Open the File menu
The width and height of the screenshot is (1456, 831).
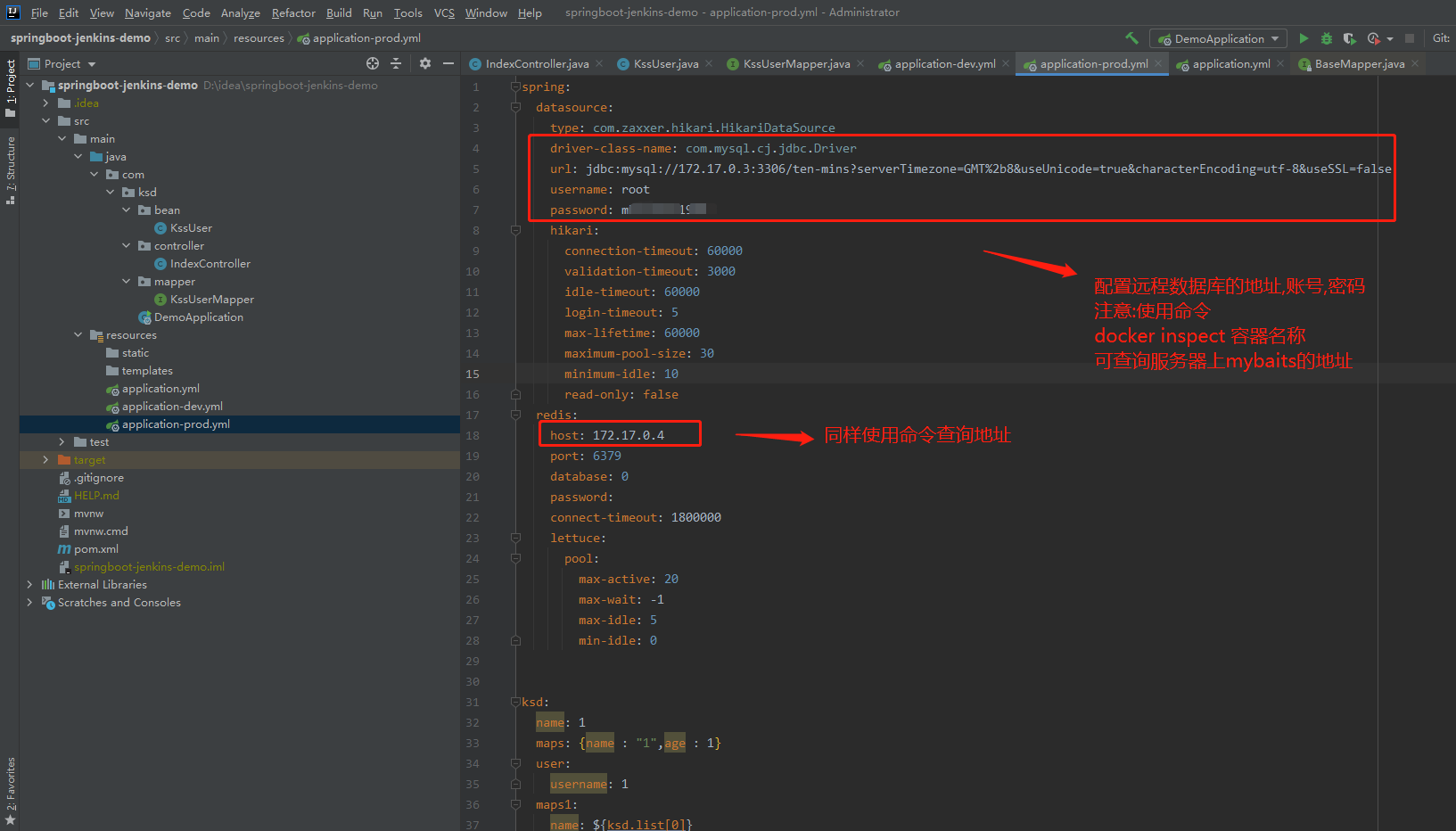tap(39, 12)
